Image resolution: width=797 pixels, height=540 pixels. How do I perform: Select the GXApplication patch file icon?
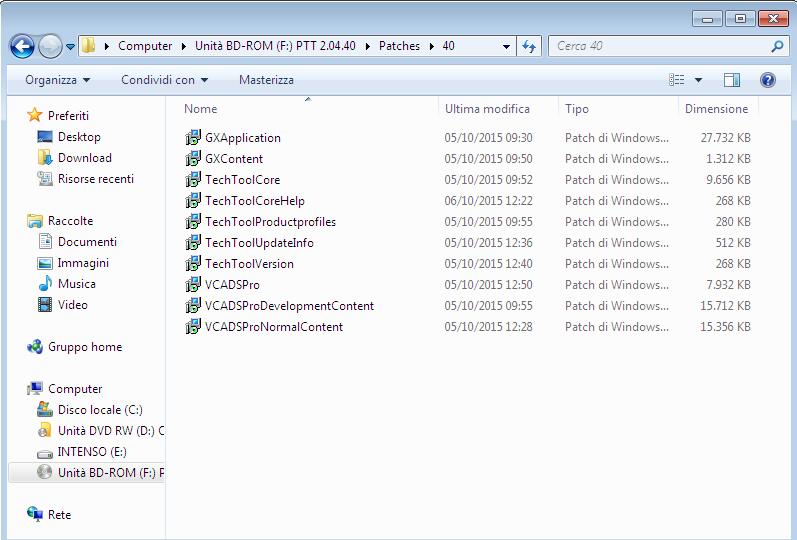pos(193,138)
